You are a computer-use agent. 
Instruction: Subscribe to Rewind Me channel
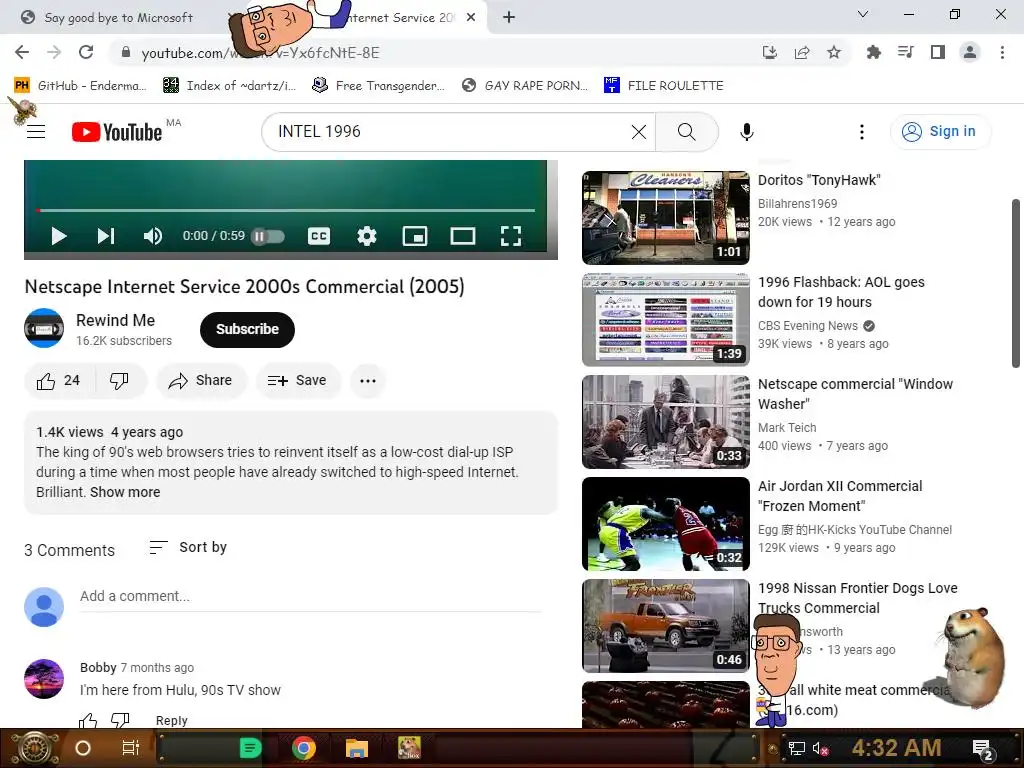tap(247, 329)
